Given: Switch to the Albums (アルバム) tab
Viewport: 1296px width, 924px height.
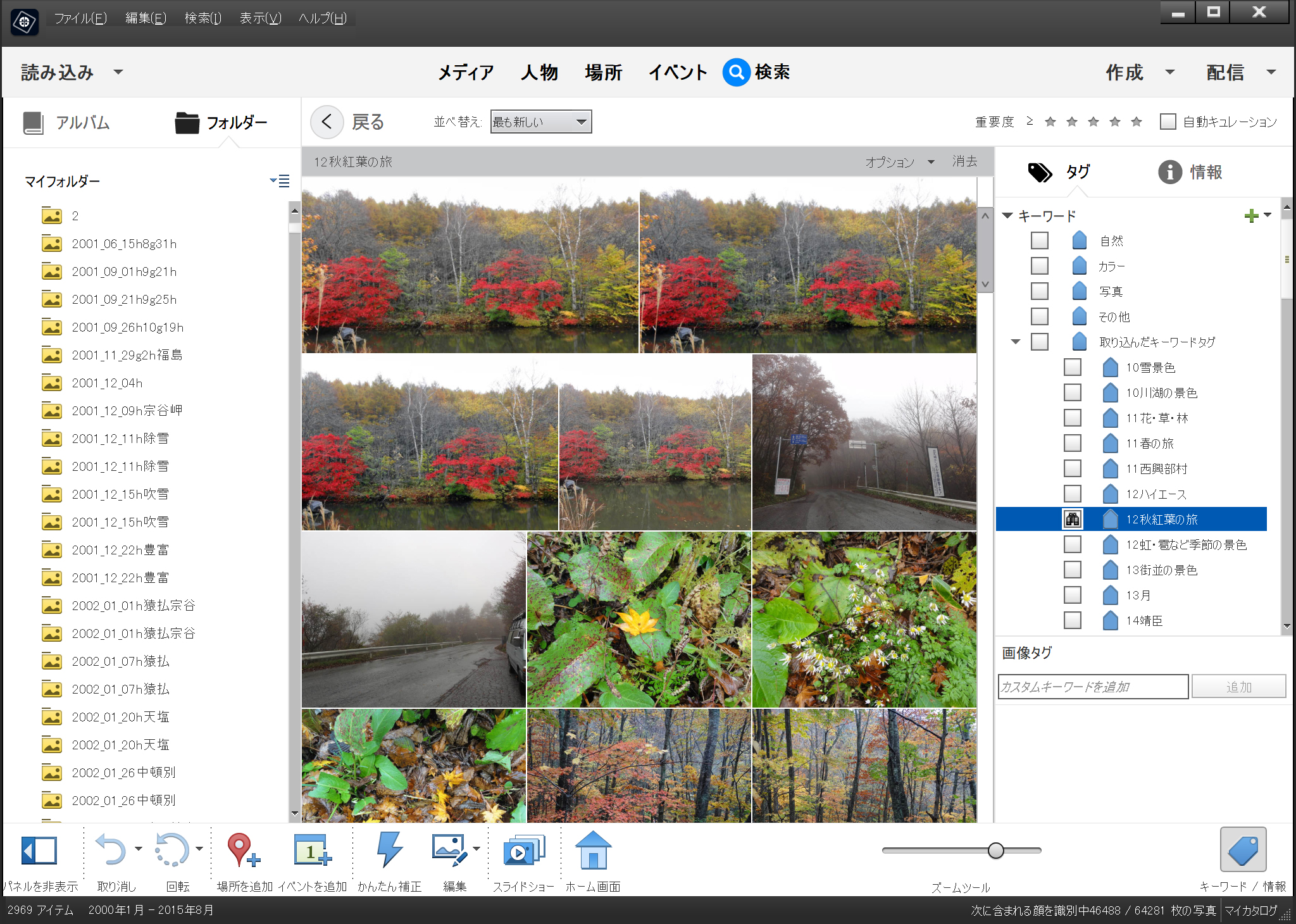Looking at the screenshot, I should tap(66, 122).
